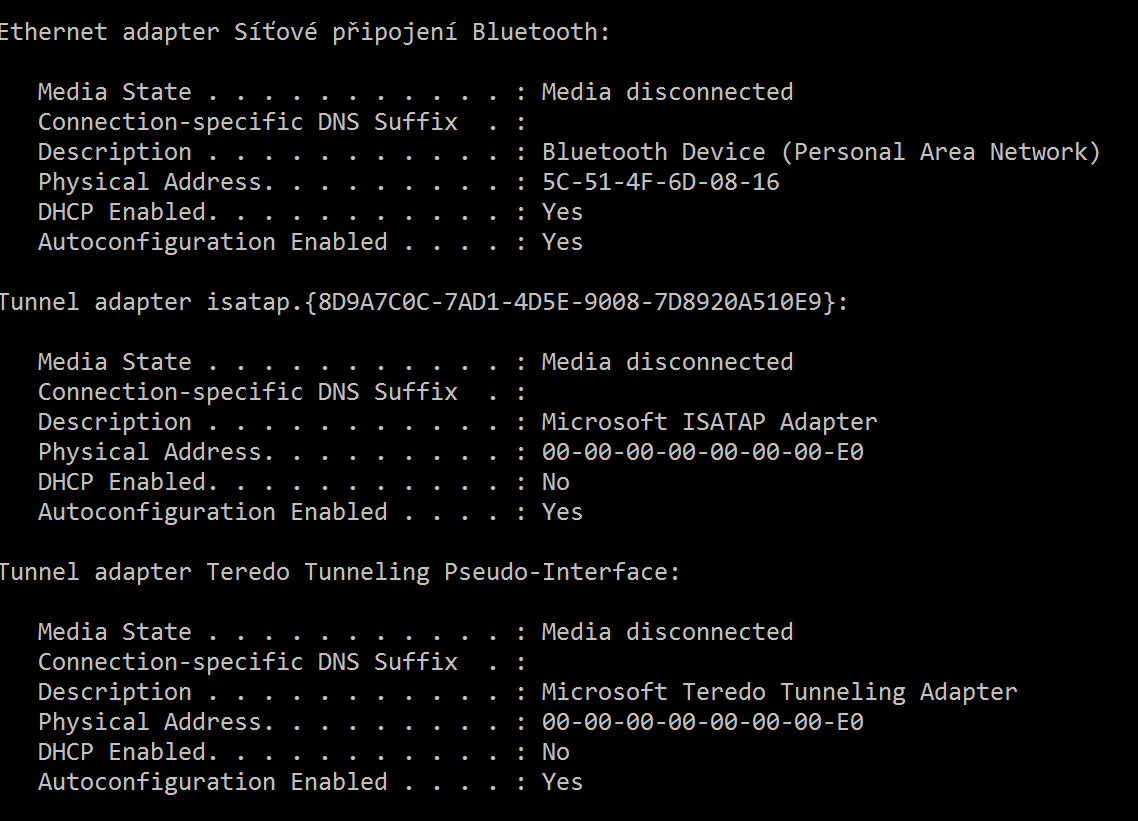Click "Media disconnected" under the Teredo adapter

[x=667, y=632]
